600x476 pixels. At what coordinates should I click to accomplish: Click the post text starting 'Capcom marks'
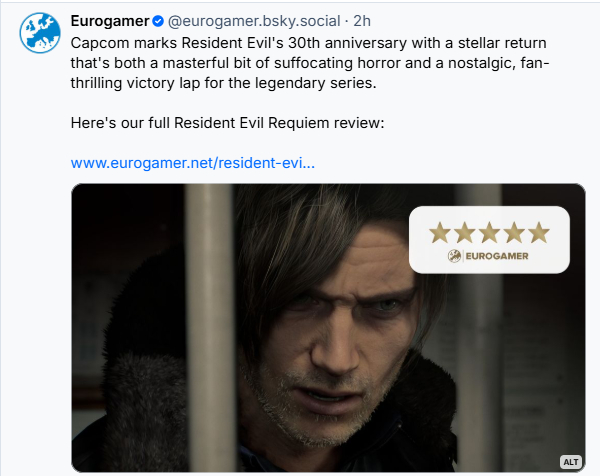coord(310,63)
